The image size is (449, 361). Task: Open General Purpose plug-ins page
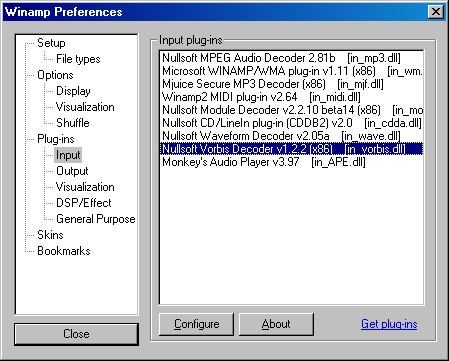tap(96, 219)
